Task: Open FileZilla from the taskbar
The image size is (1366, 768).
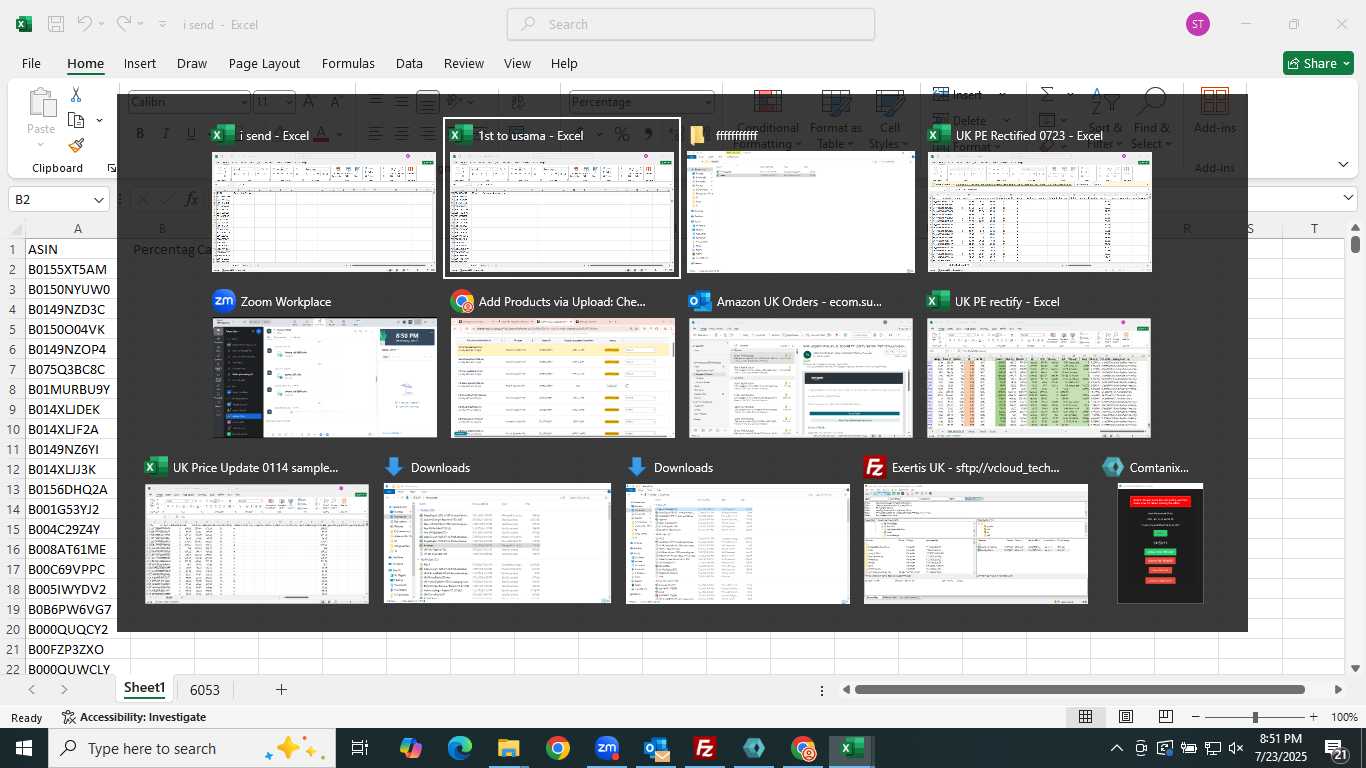Action: (706, 748)
